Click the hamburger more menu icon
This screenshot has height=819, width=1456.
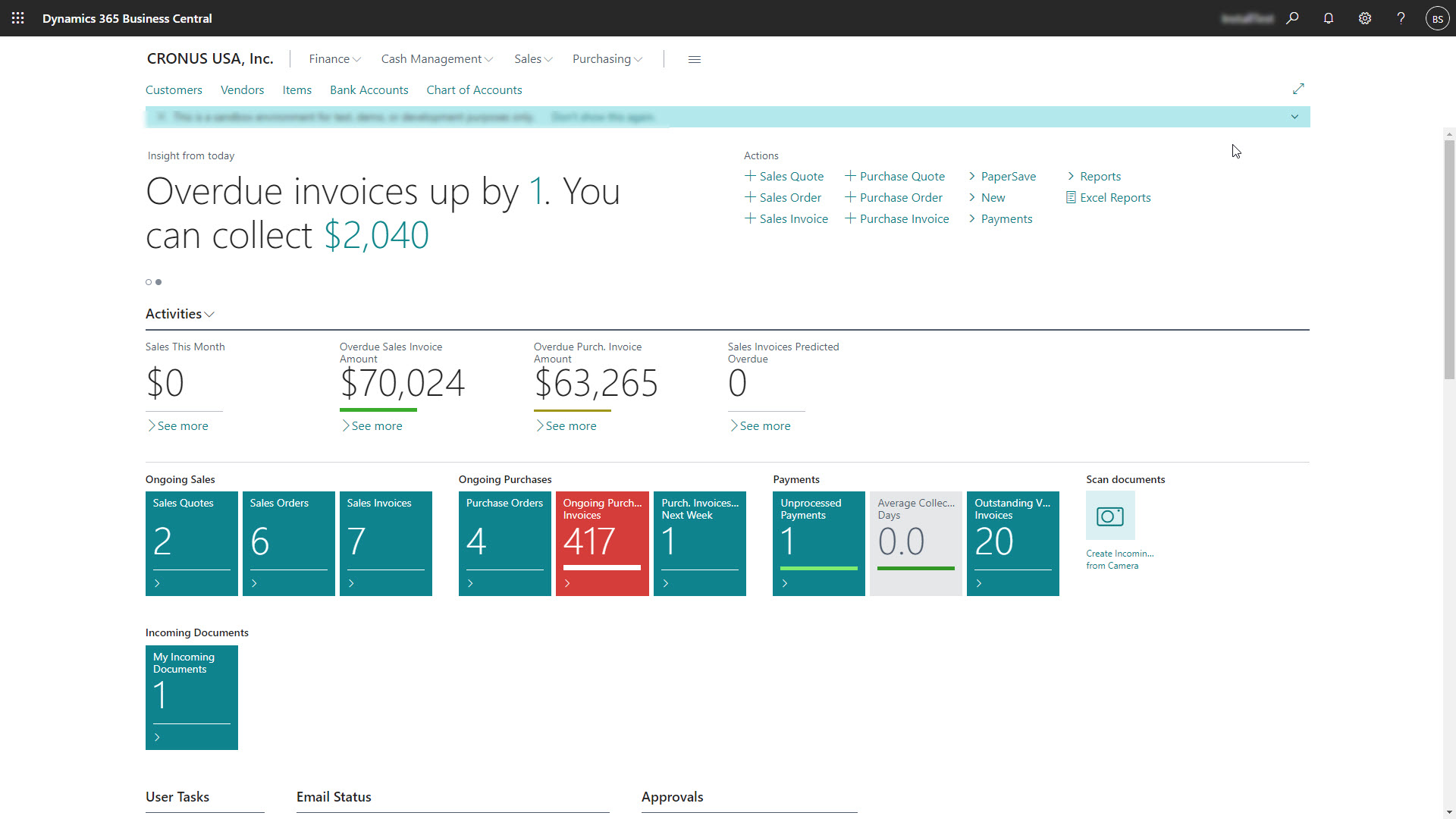click(694, 59)
